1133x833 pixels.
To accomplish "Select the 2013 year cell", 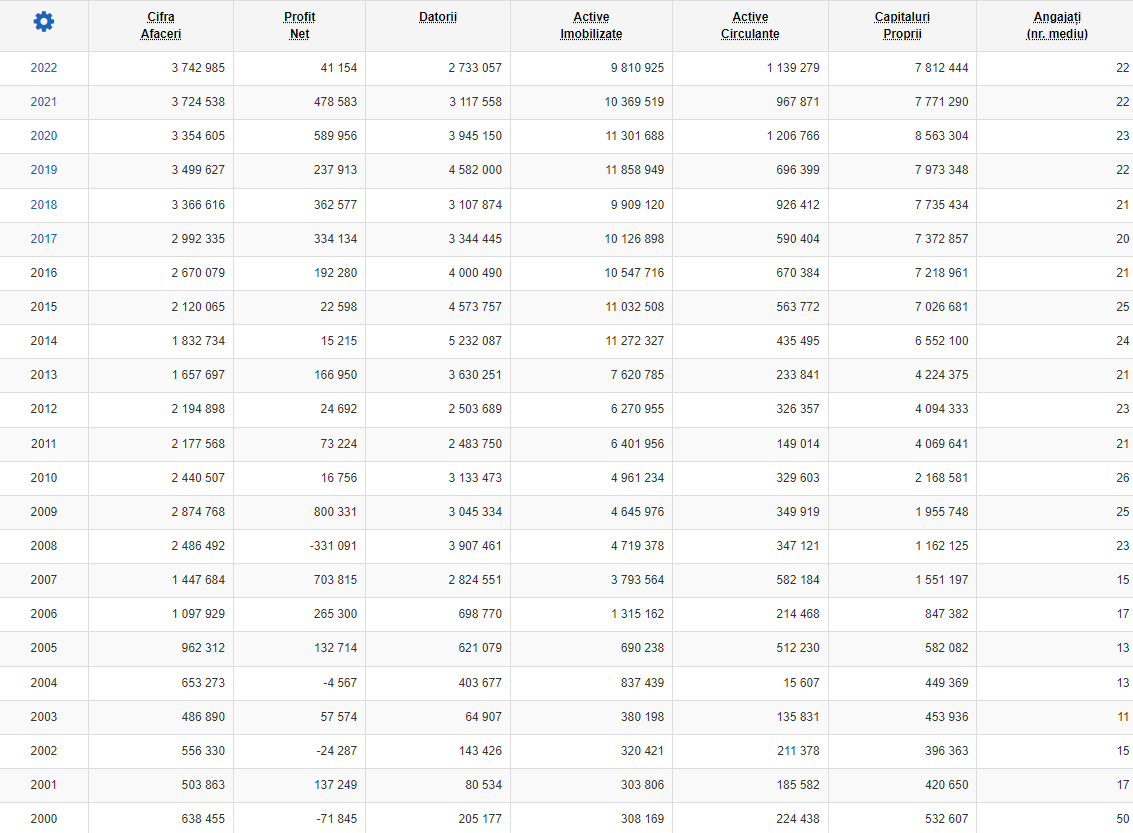I will pos(43,374).
